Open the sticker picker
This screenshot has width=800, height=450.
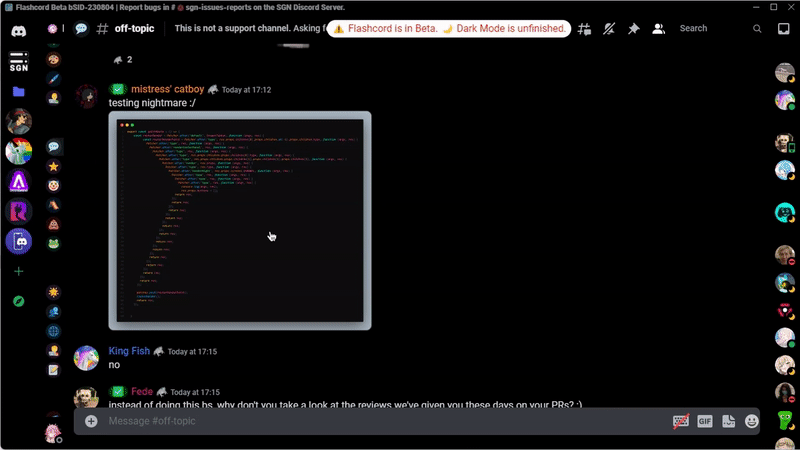729,421
